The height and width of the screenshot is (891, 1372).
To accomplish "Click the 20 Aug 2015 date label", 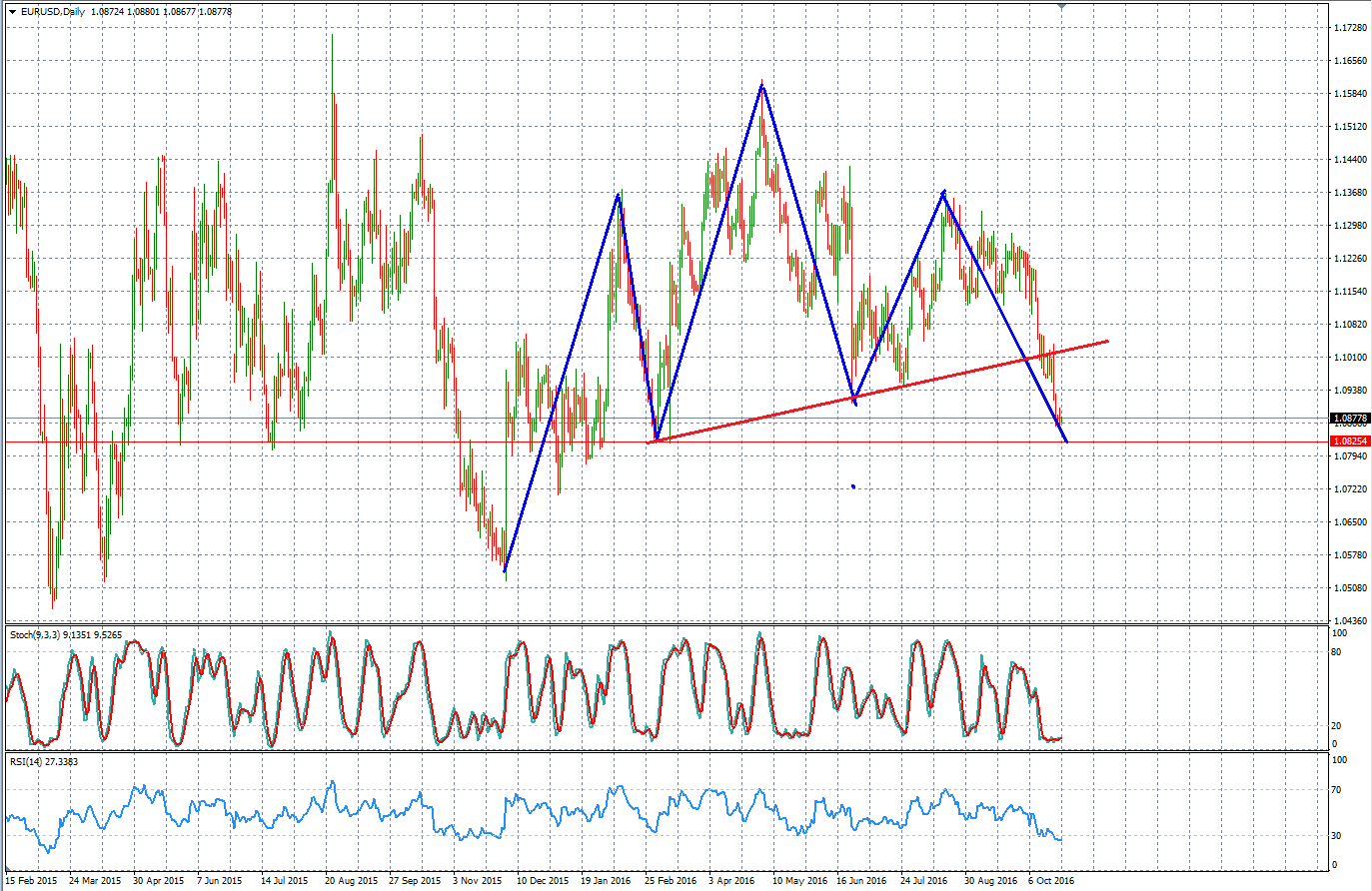I will [351, 881].
